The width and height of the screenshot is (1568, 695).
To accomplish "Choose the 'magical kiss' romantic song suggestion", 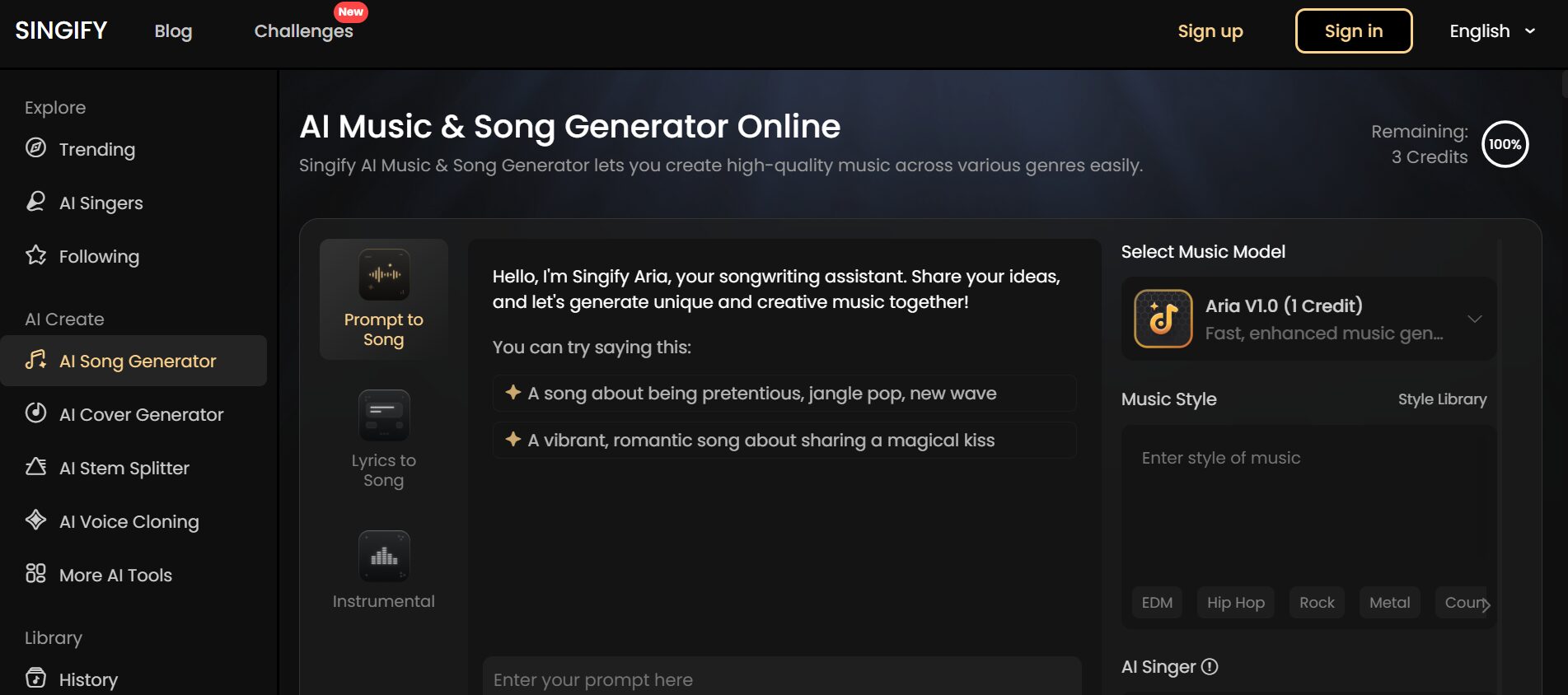I will [784, 440].
